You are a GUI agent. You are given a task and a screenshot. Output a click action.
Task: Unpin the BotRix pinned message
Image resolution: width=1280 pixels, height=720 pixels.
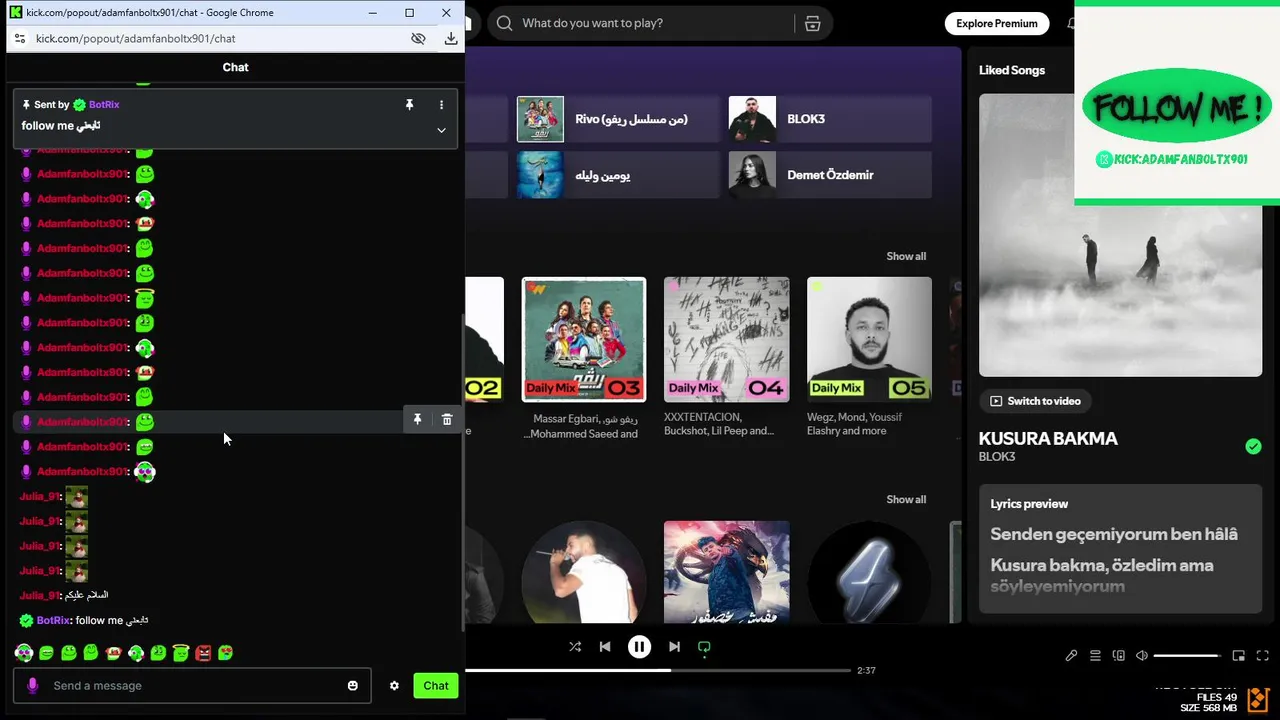(409, 104)
